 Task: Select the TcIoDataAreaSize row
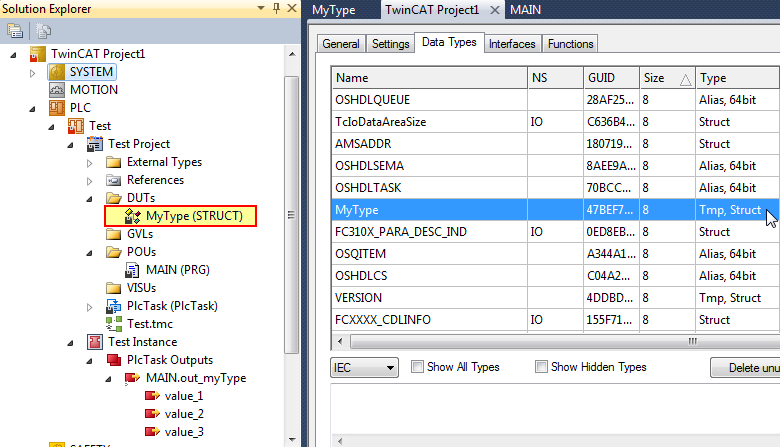pos(556,122)
